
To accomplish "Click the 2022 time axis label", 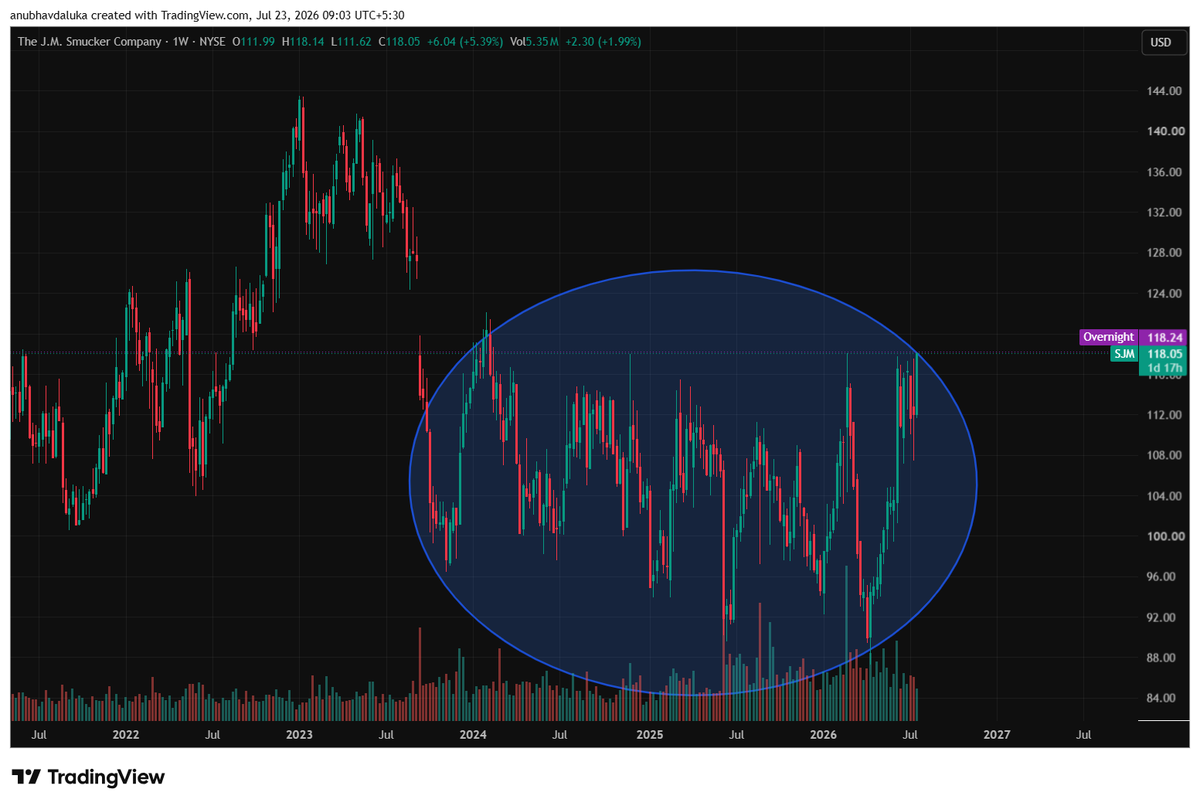I will tap(126, 735).
